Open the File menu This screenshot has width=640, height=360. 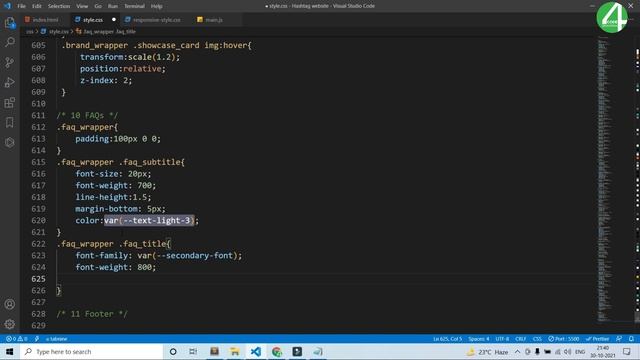[21, 6]
